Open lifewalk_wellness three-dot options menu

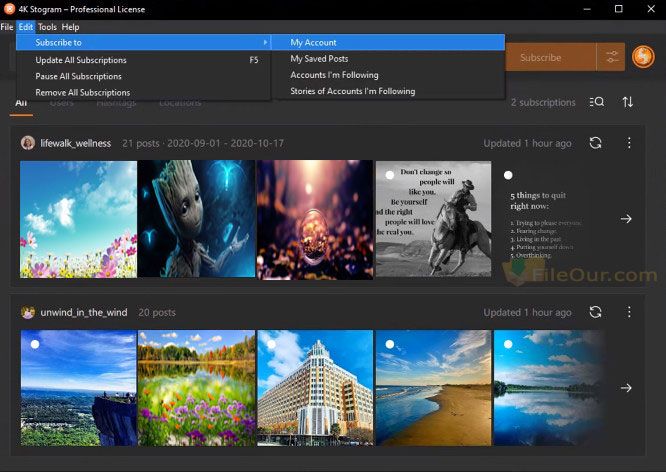tap(629, 143)
